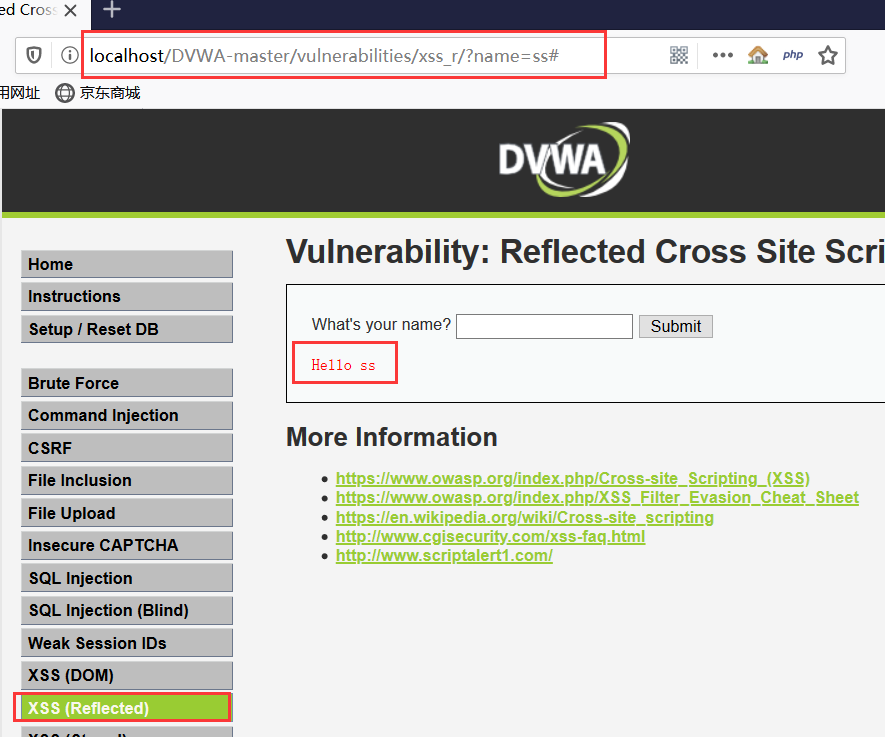Click the DVWA logo
This screenshot has width=885, height=737.
pyautogui.click(x=564, y=160)
